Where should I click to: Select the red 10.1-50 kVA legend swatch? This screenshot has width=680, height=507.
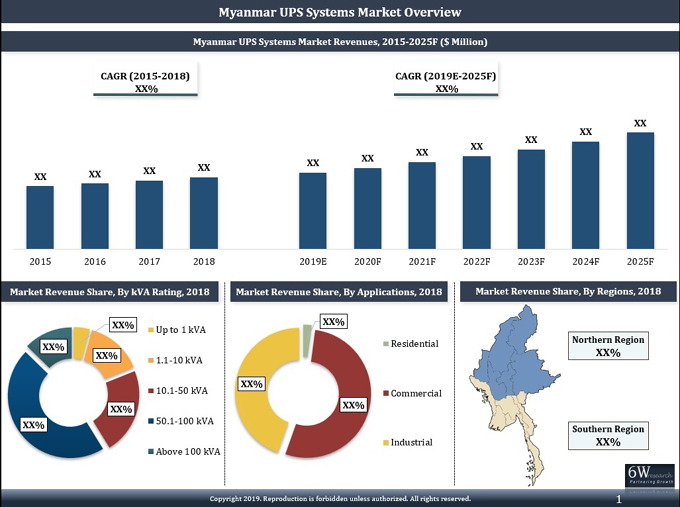(151, 391)
